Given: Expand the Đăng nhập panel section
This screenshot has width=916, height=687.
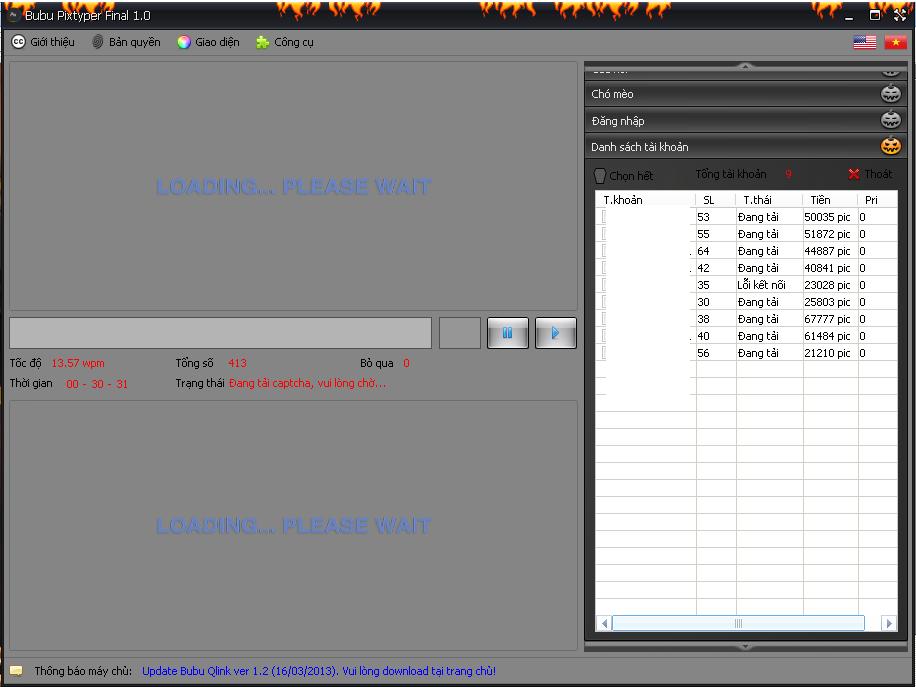Looking at the screenshot, I should (746, 120).
